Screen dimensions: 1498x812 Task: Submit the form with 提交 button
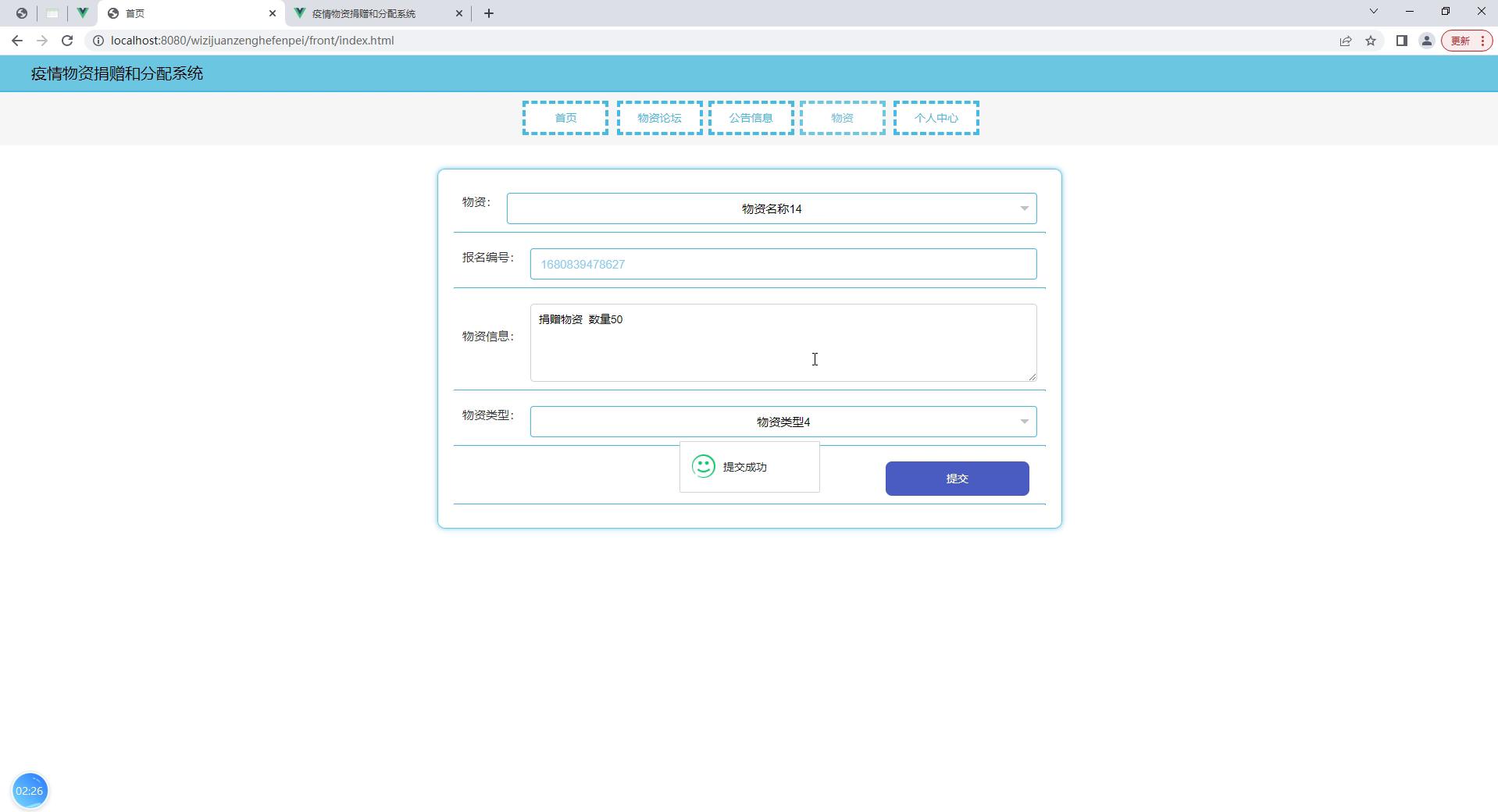[958, 479]
